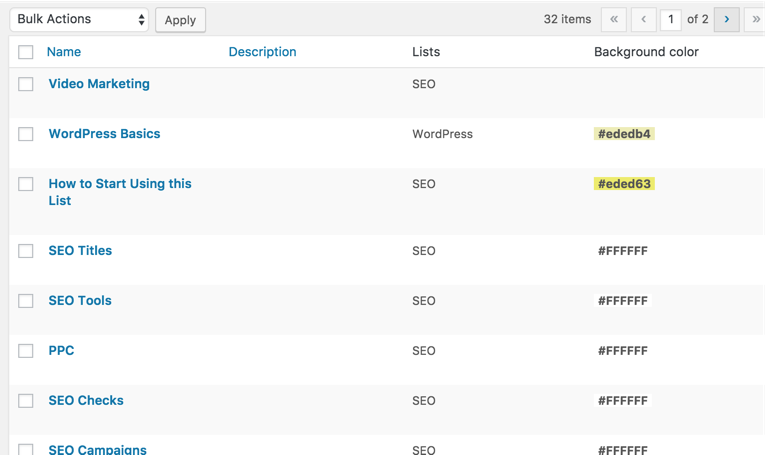This screenshot has width=766, height=455.
Task: Open How to Start Using this List
Action: point(120,192)
